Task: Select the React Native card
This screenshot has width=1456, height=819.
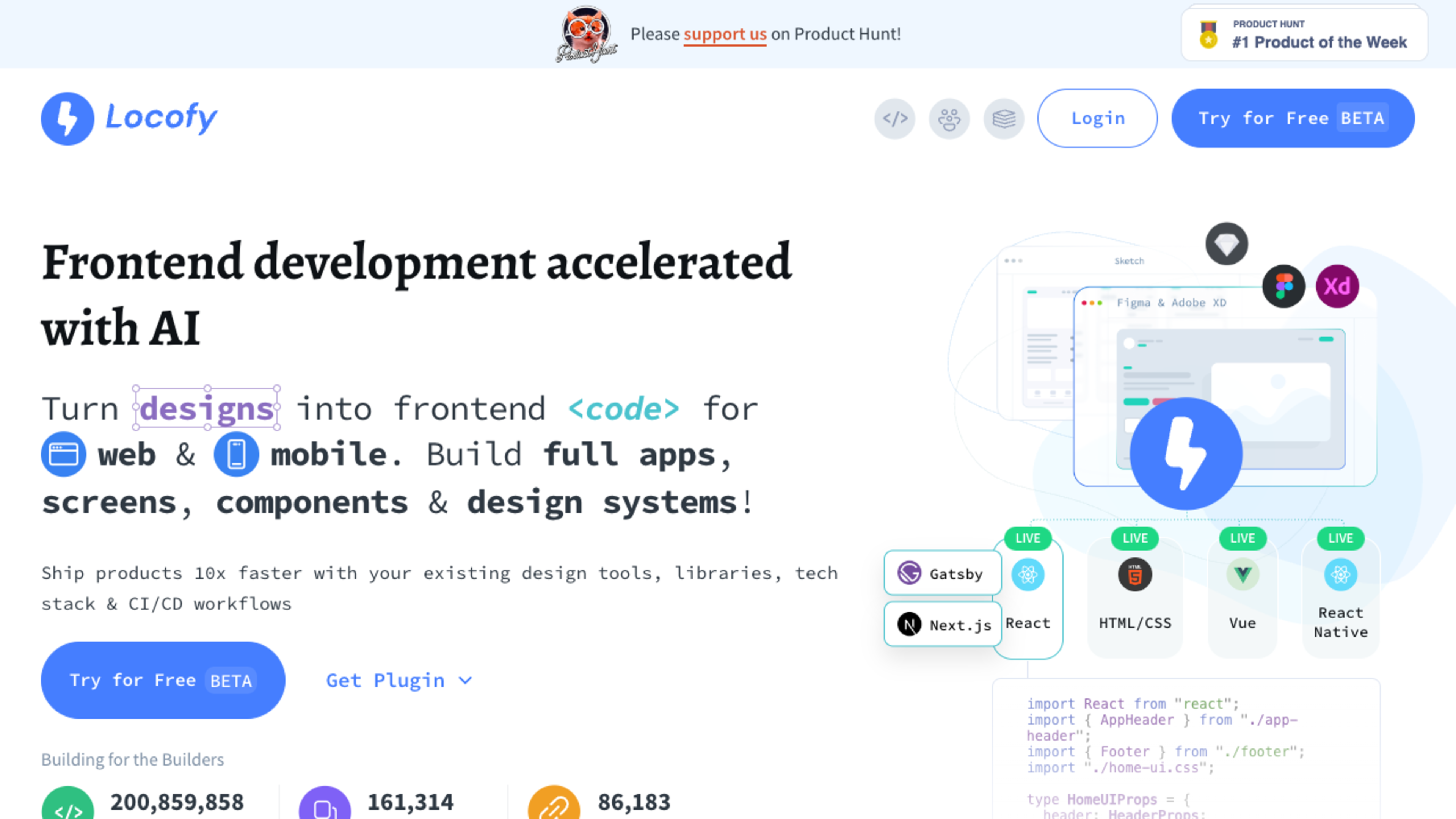Action: pyautogui.click(x=1340, y=599)
